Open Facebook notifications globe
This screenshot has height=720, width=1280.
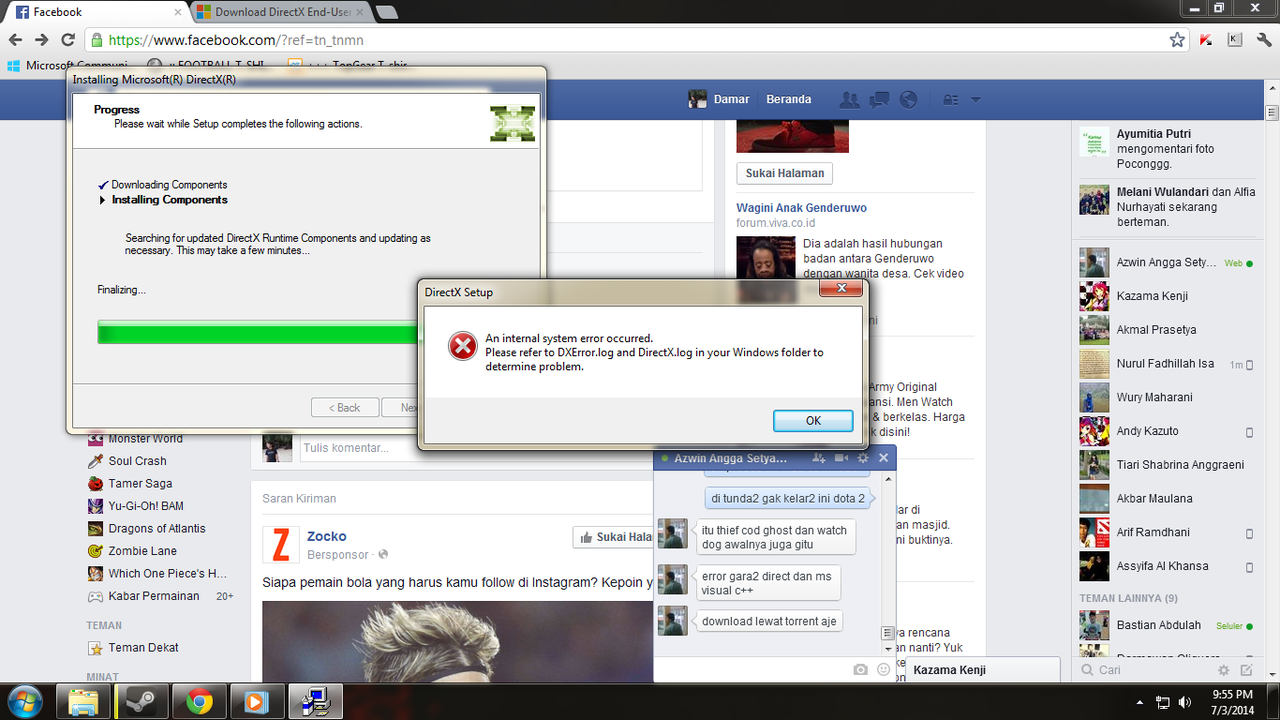(x=908, y=100)
